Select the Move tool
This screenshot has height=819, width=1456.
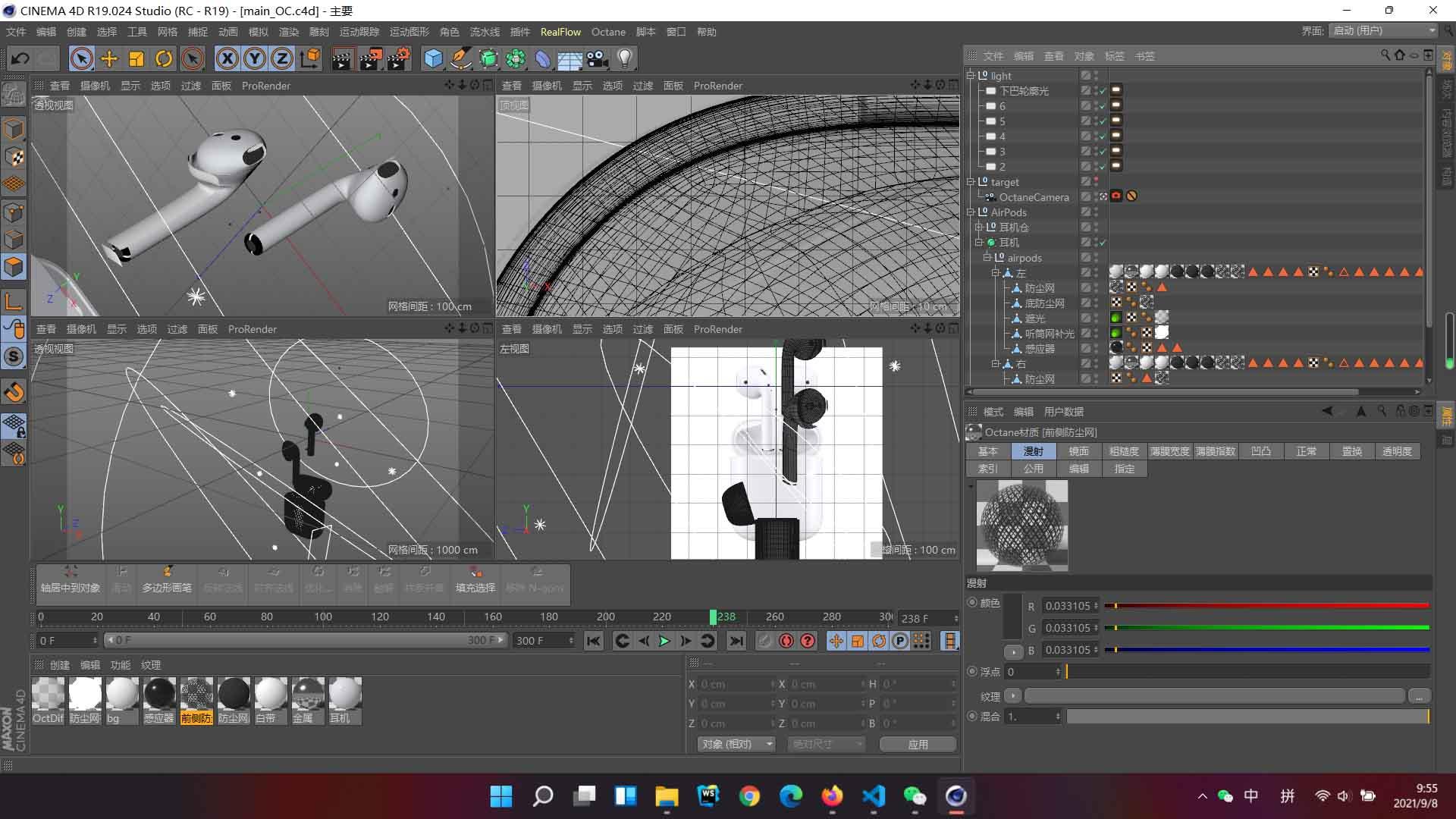pos(109,58)
